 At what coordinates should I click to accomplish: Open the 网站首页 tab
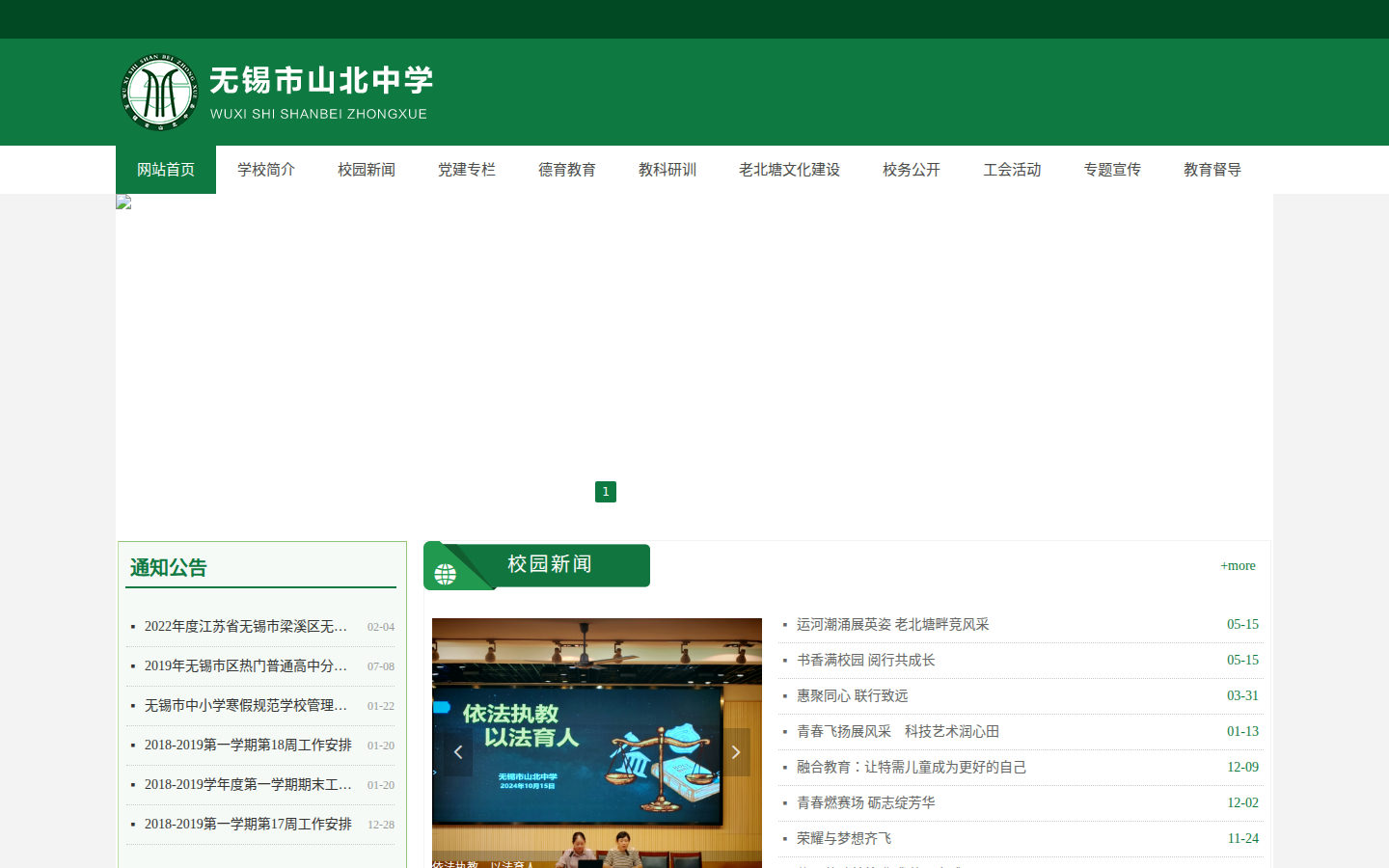pos(166,170)
